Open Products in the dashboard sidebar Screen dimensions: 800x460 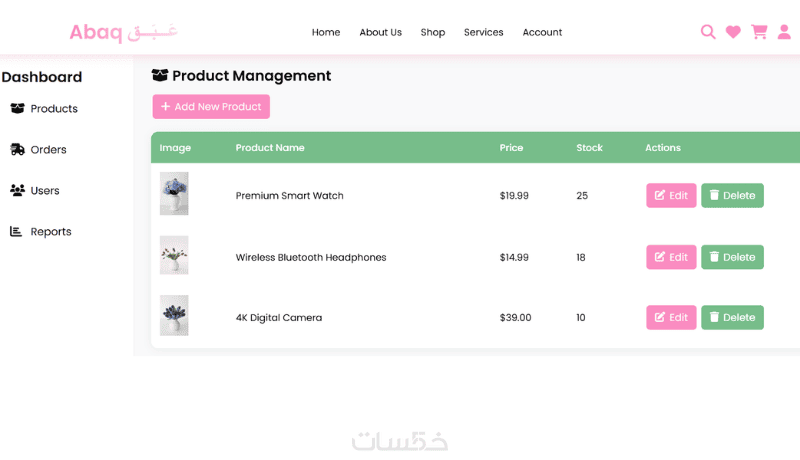44,109
